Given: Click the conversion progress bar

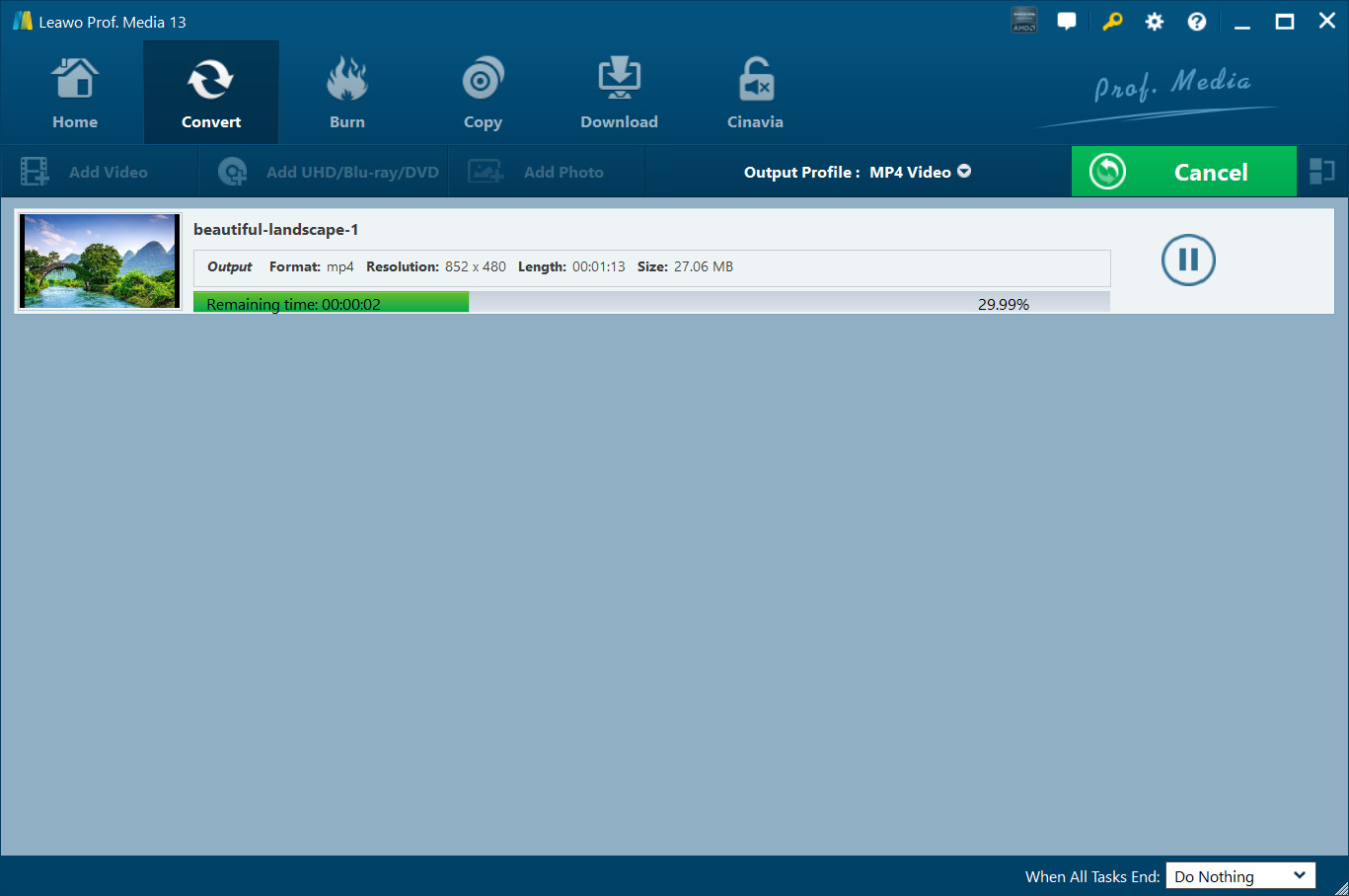Looking at the screenshot, I should click(x=651, y=302).
